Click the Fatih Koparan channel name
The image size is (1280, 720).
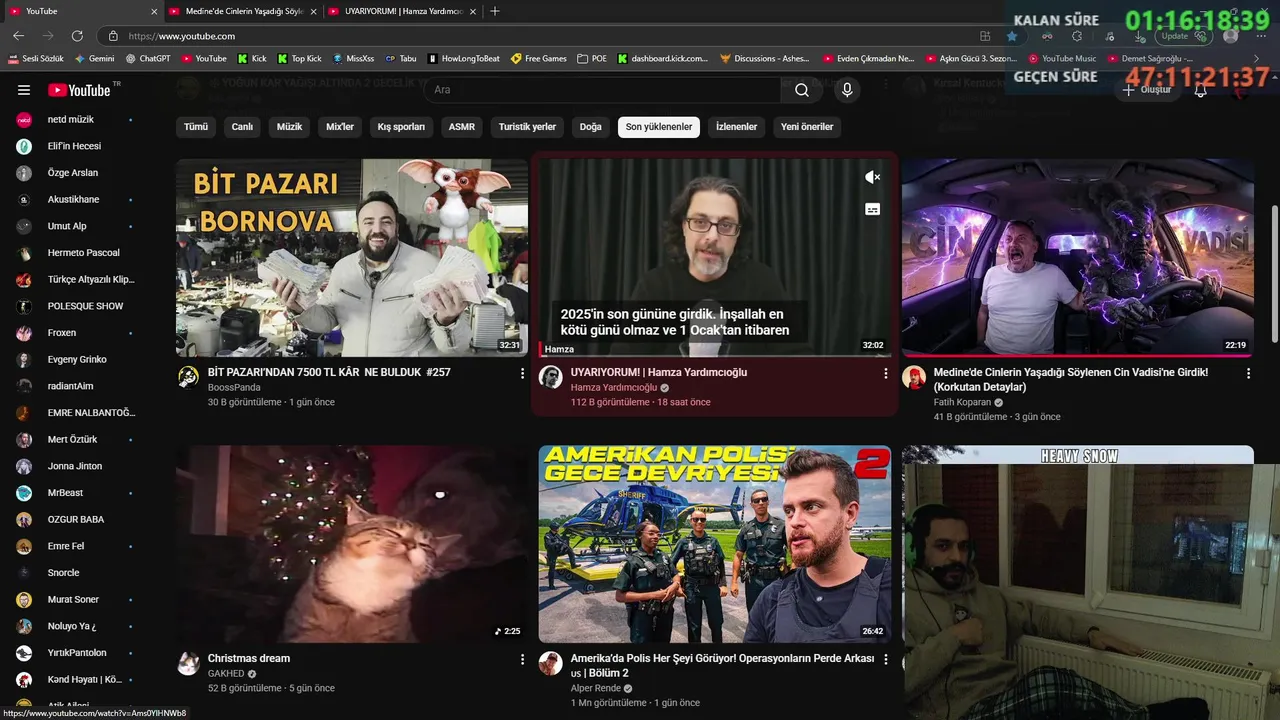962,402
